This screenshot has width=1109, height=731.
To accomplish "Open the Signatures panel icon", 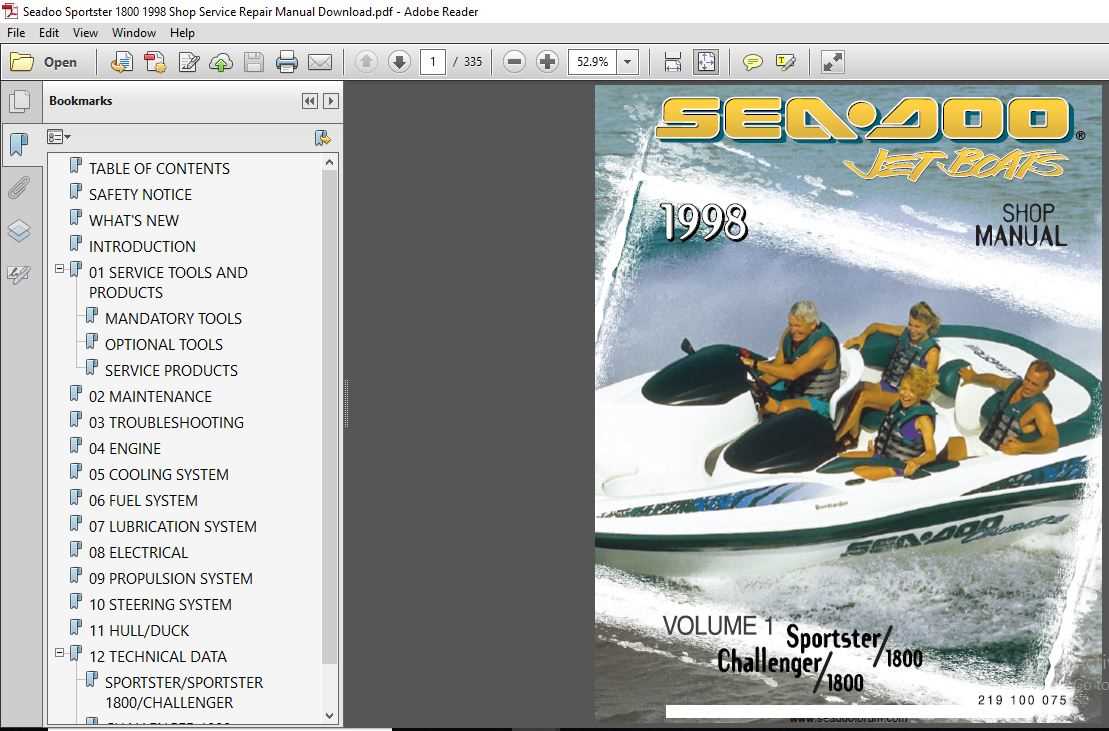I will 19,274.
